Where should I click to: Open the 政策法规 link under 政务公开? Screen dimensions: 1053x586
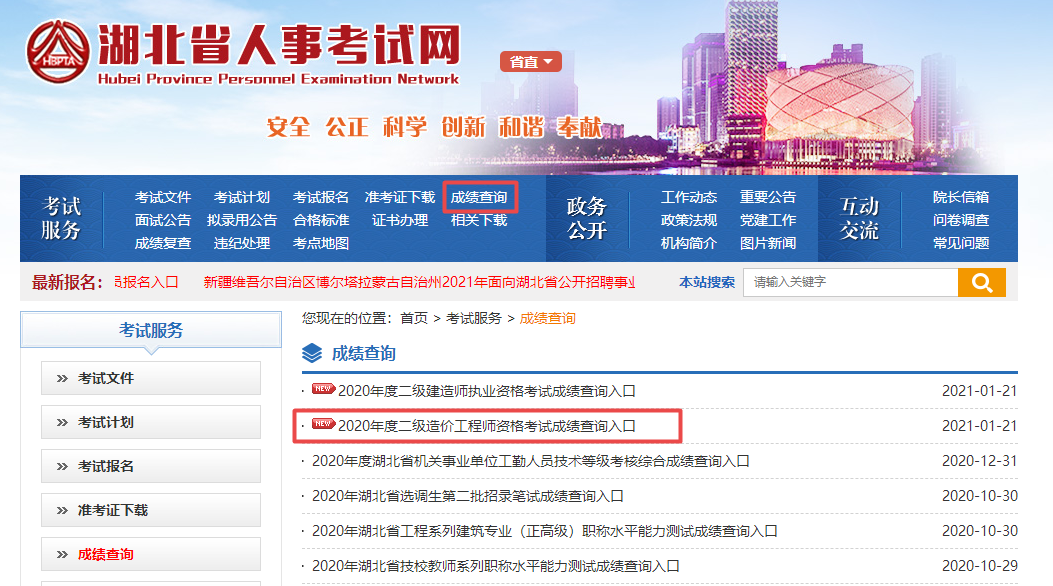688,220
